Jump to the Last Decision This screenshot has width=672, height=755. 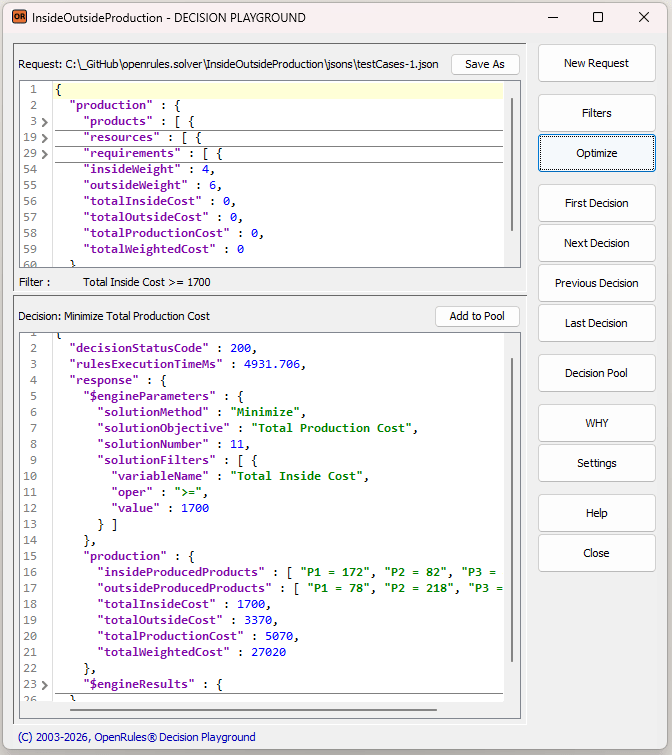(596, 323)
